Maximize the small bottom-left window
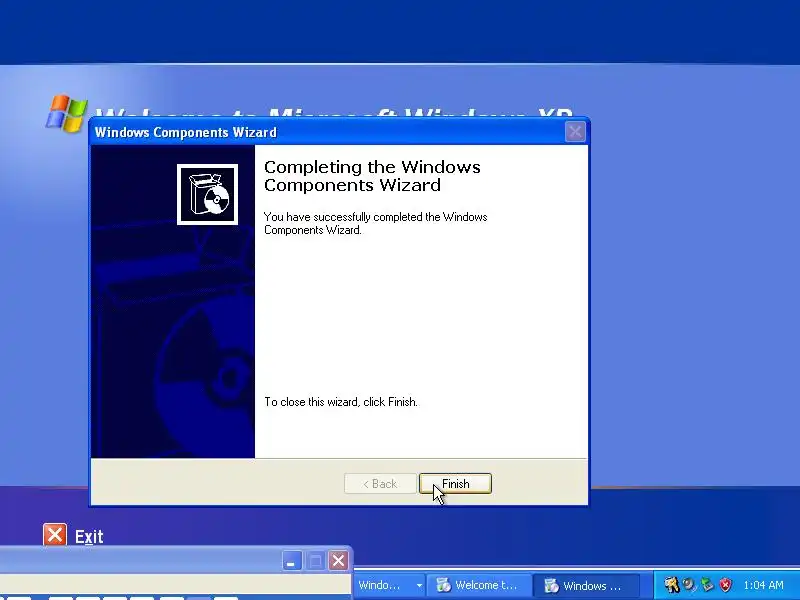Screen dimensions: 800x600 tap(315, 561)
